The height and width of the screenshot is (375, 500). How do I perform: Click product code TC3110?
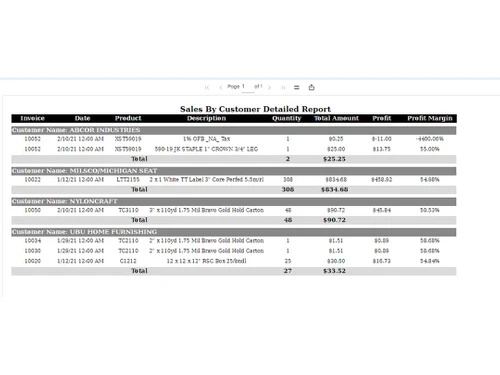pyautogui.click(x=128, y=210)
